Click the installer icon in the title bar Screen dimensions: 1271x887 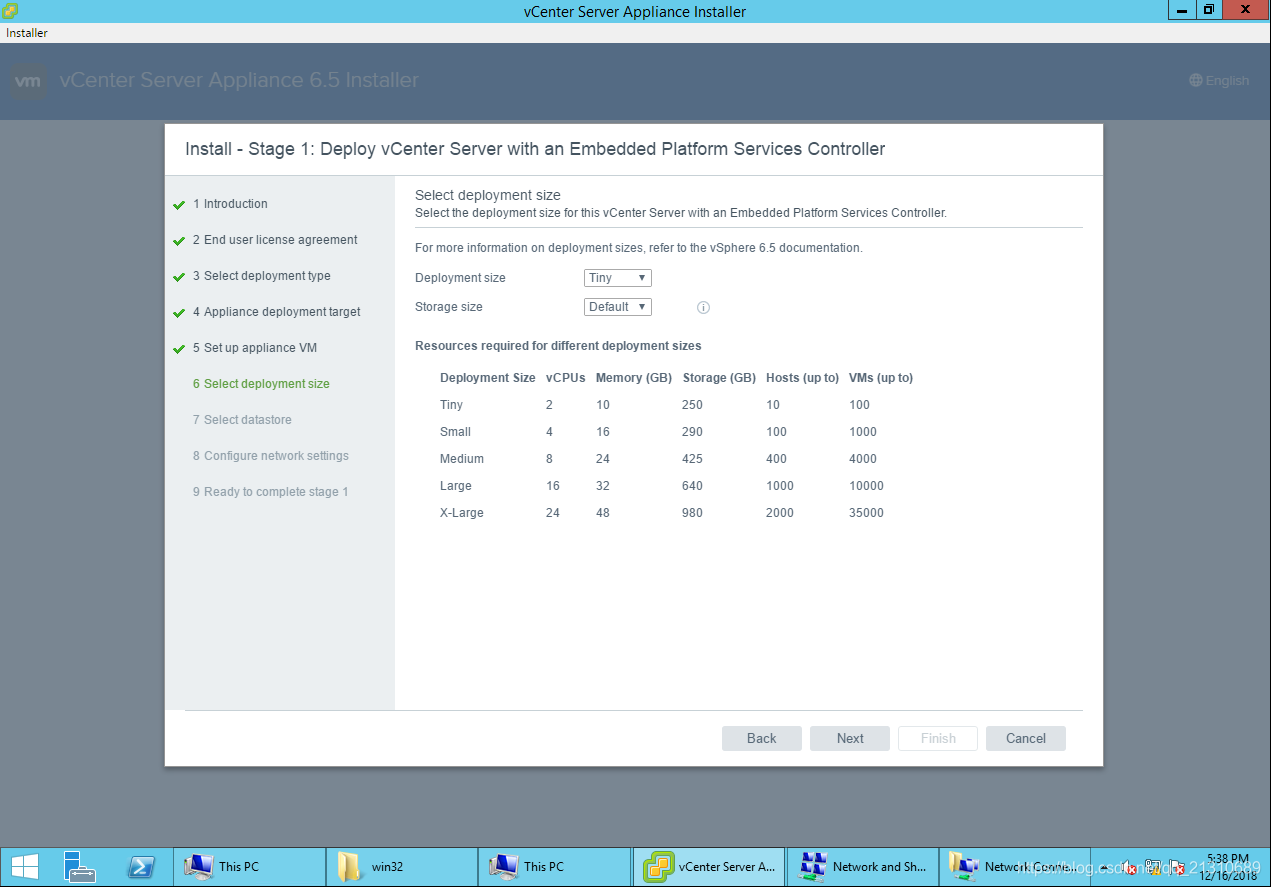[9, 11]
